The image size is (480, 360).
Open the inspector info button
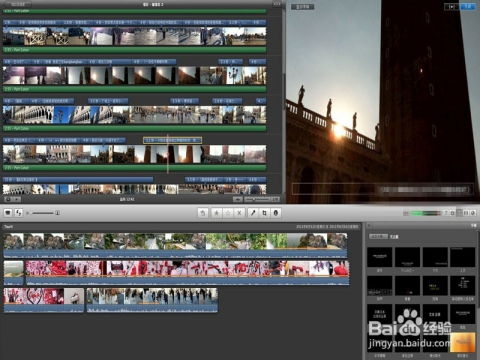coord(276,213)
